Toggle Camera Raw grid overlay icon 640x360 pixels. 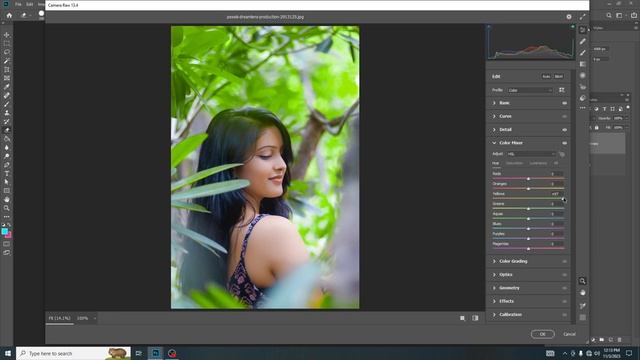click(582, 317)
